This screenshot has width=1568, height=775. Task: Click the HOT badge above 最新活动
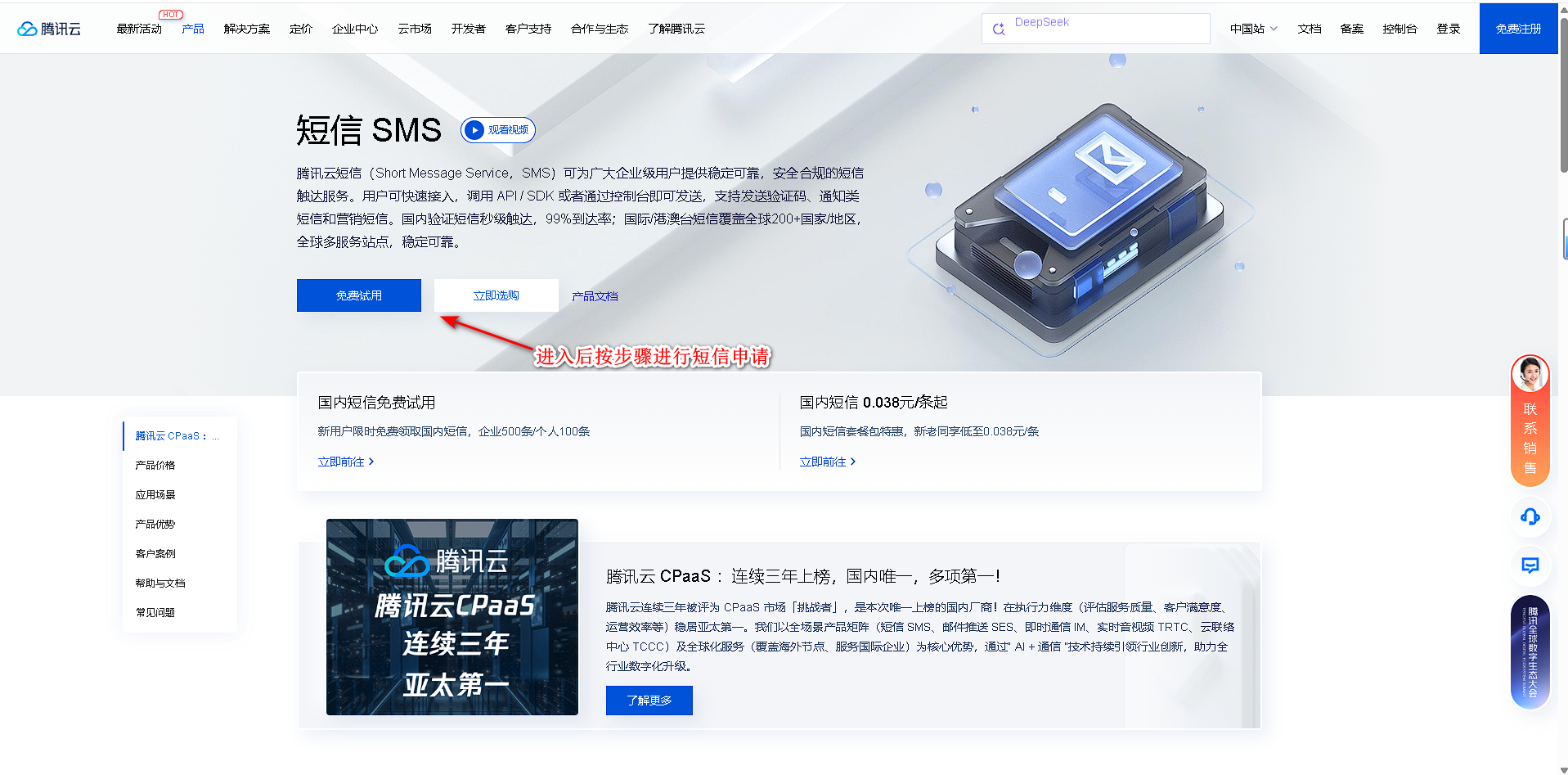click(x=170, y=15)
